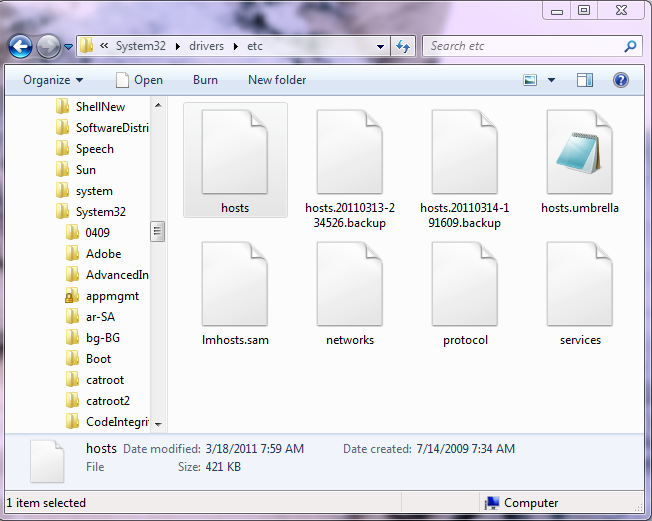Click drivers in the address path

(x=206, y=46)
